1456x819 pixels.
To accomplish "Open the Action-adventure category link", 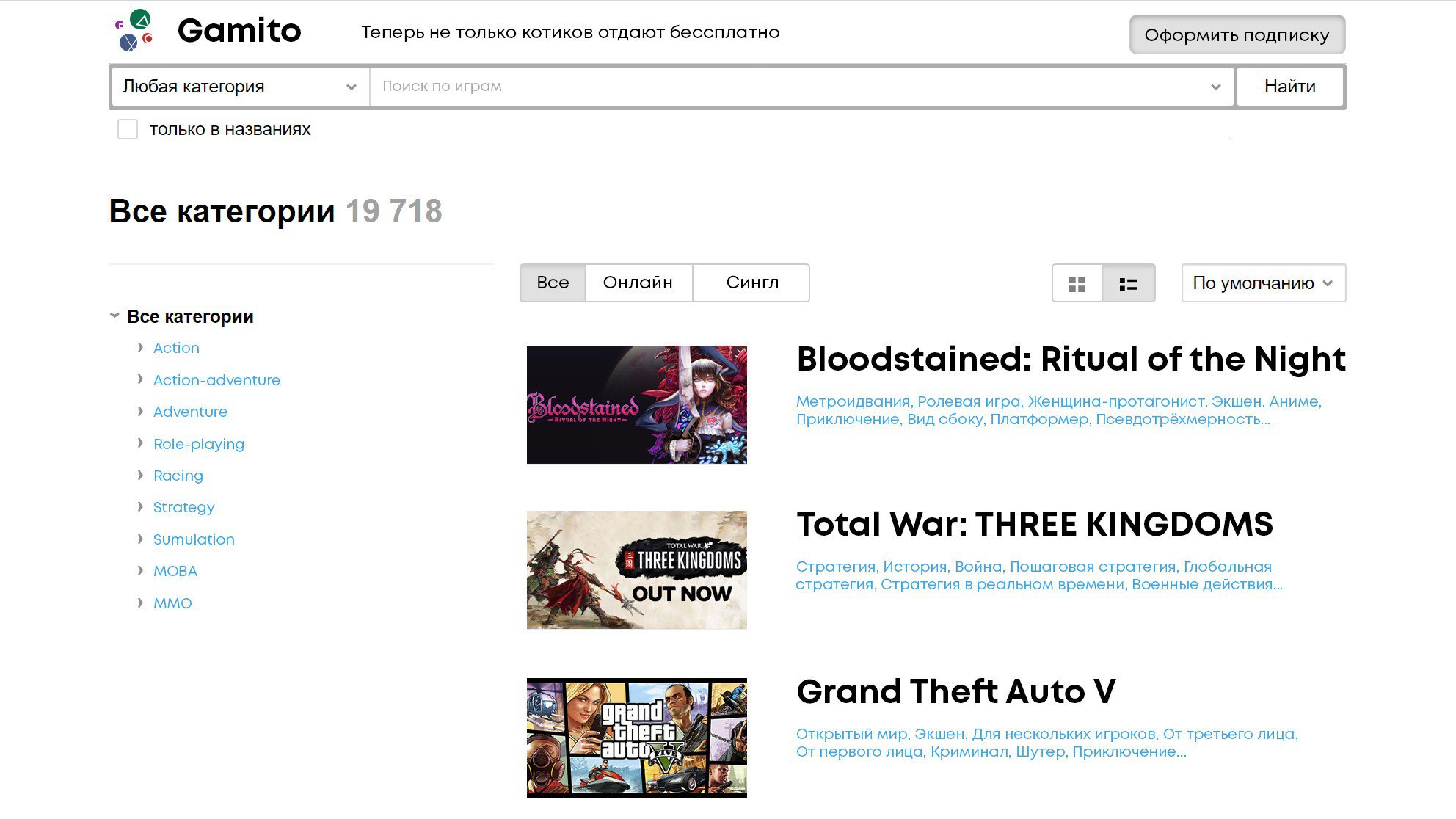I will tap(216, 380).
